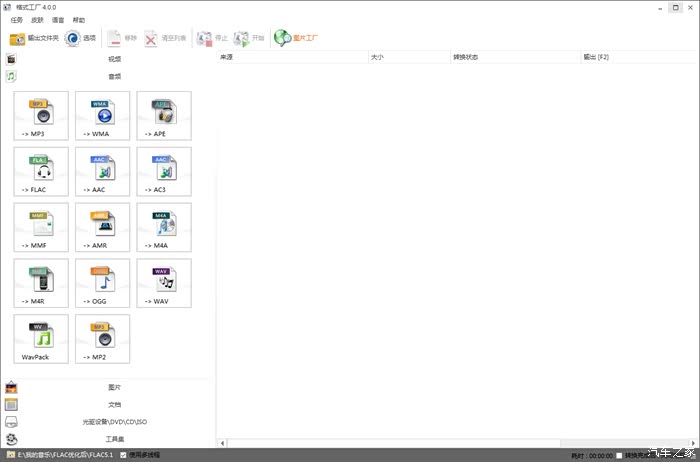Viewport: 700px width, 462px height.
Task: Expand the 图片 picture category
Action: [114, 388]
